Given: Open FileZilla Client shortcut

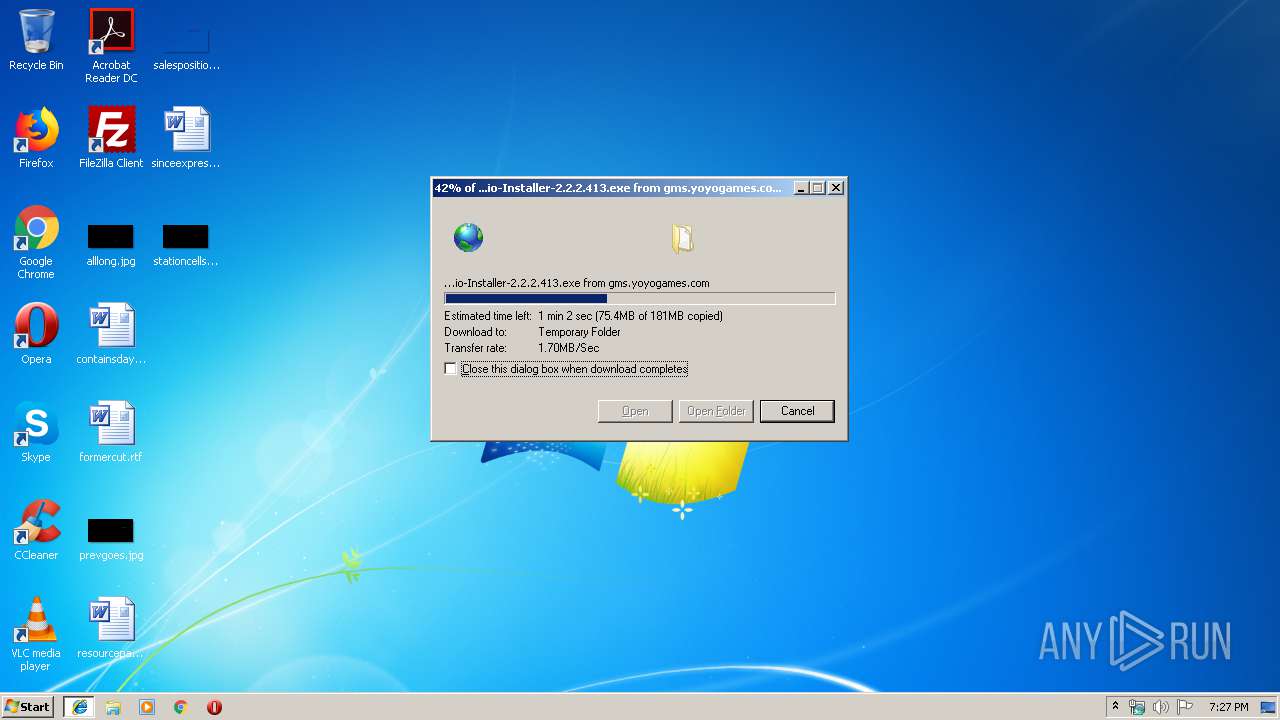Looking at the screenshot, I should (111, 138).
